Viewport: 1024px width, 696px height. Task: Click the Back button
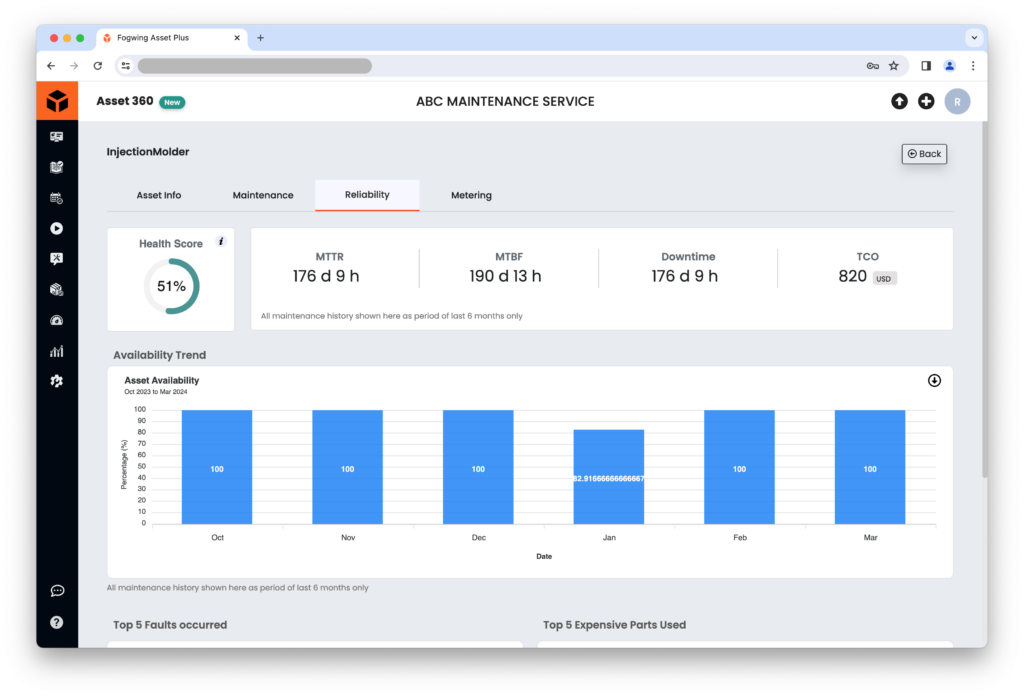[924, 154]
